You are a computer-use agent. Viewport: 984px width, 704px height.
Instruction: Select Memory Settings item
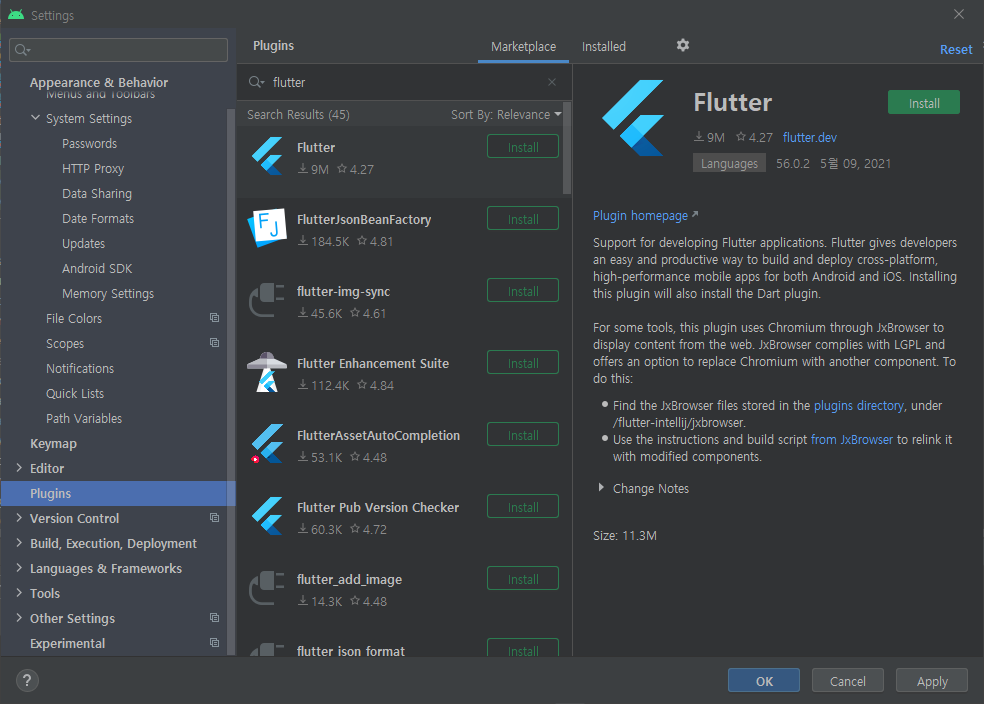click(x=108, y=294)
